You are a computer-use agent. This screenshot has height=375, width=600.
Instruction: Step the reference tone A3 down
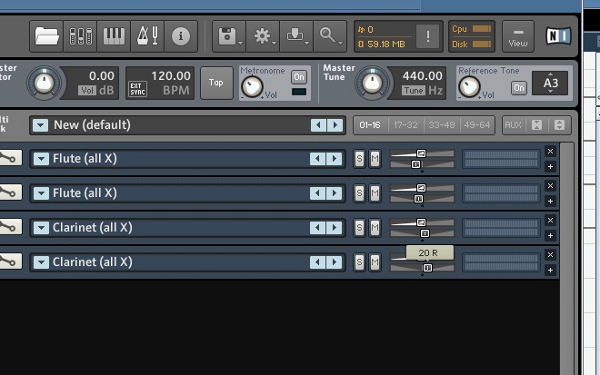point(550,92)
